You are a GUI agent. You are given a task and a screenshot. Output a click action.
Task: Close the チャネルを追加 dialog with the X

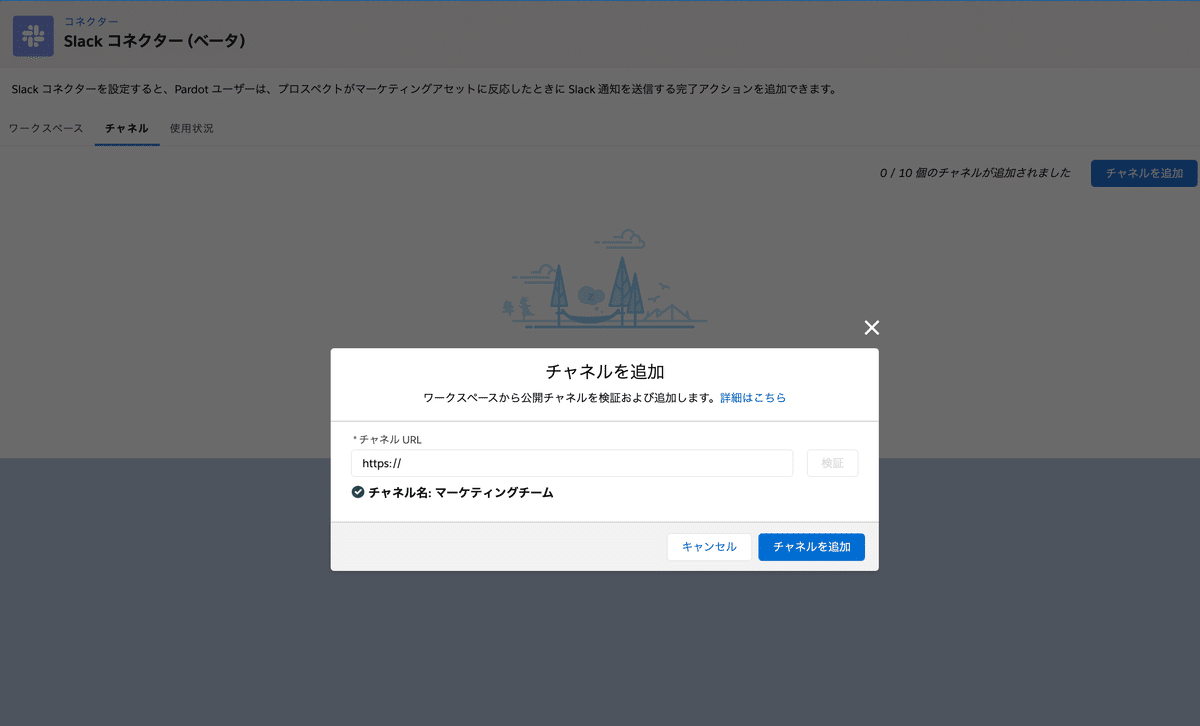click(872, 328)
